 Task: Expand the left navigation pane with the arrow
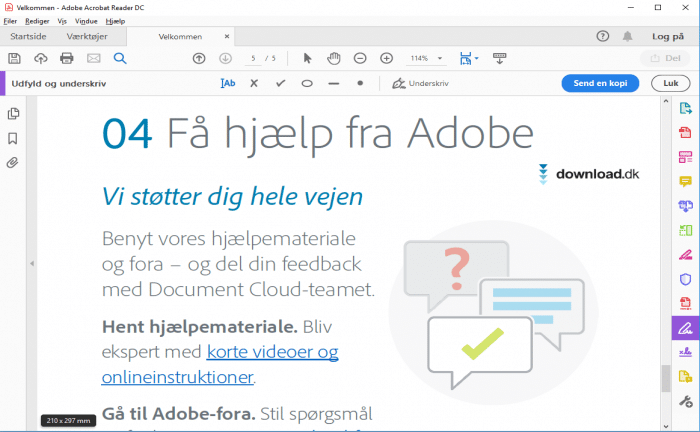click(x=32, y=263)
